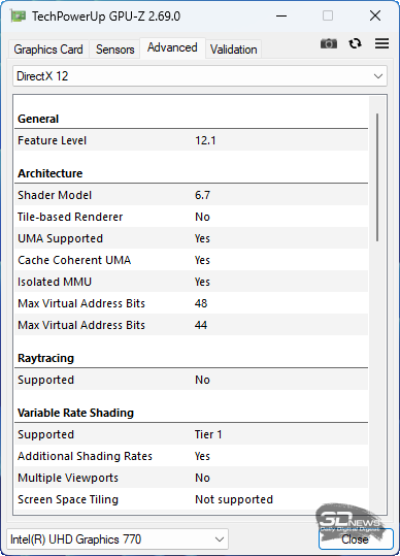Open the Sensors tab

pos(115,50)
